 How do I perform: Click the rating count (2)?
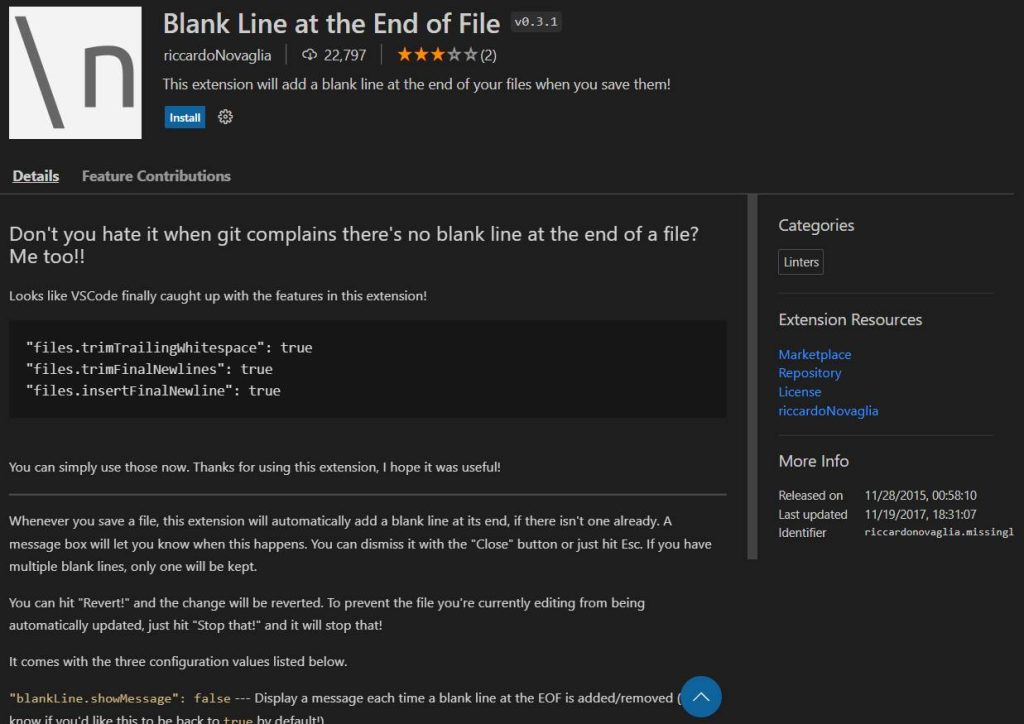pyautogui.click(x=488, y=55)
